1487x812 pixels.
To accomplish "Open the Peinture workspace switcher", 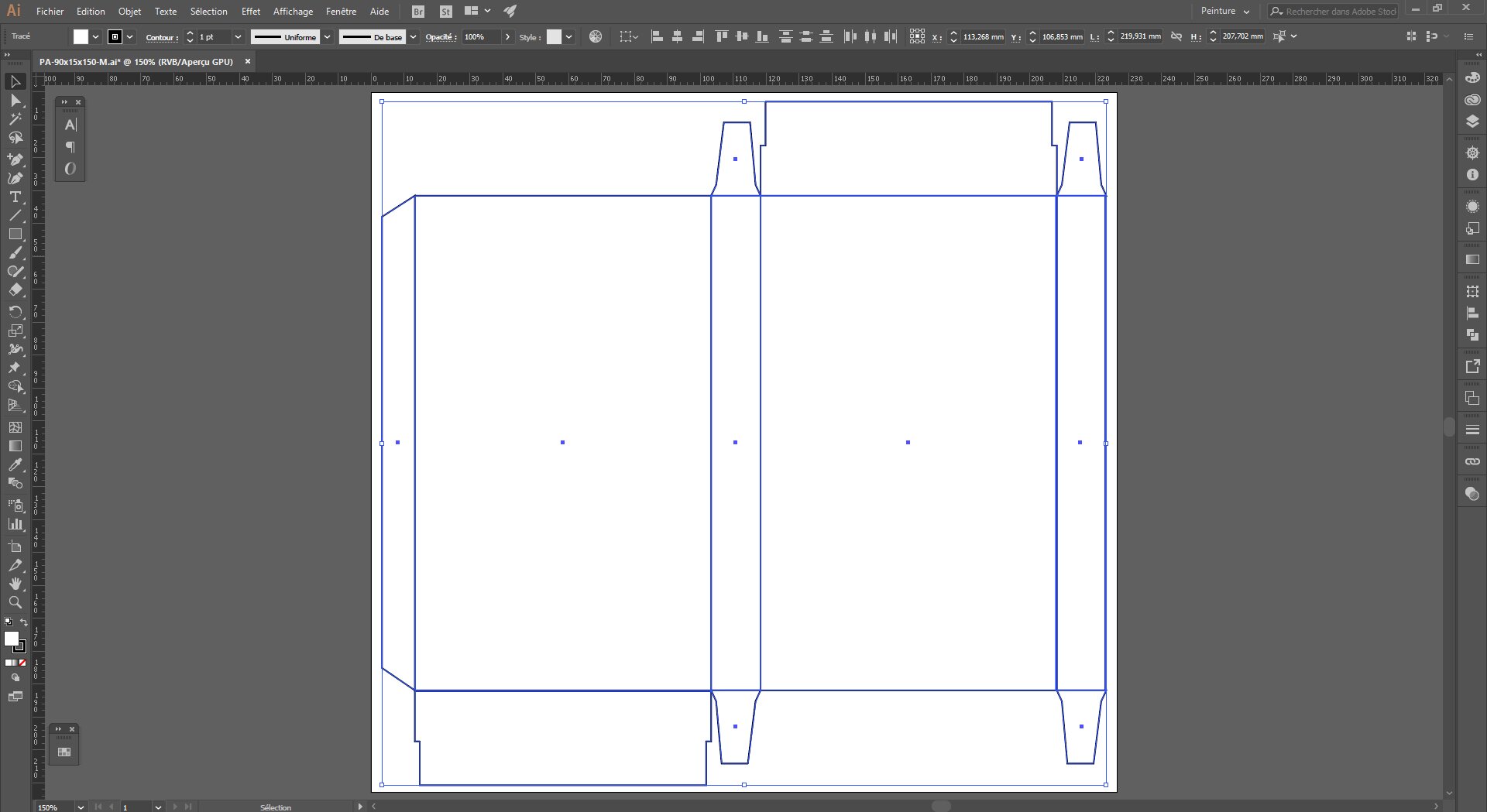I will 1224,11.
